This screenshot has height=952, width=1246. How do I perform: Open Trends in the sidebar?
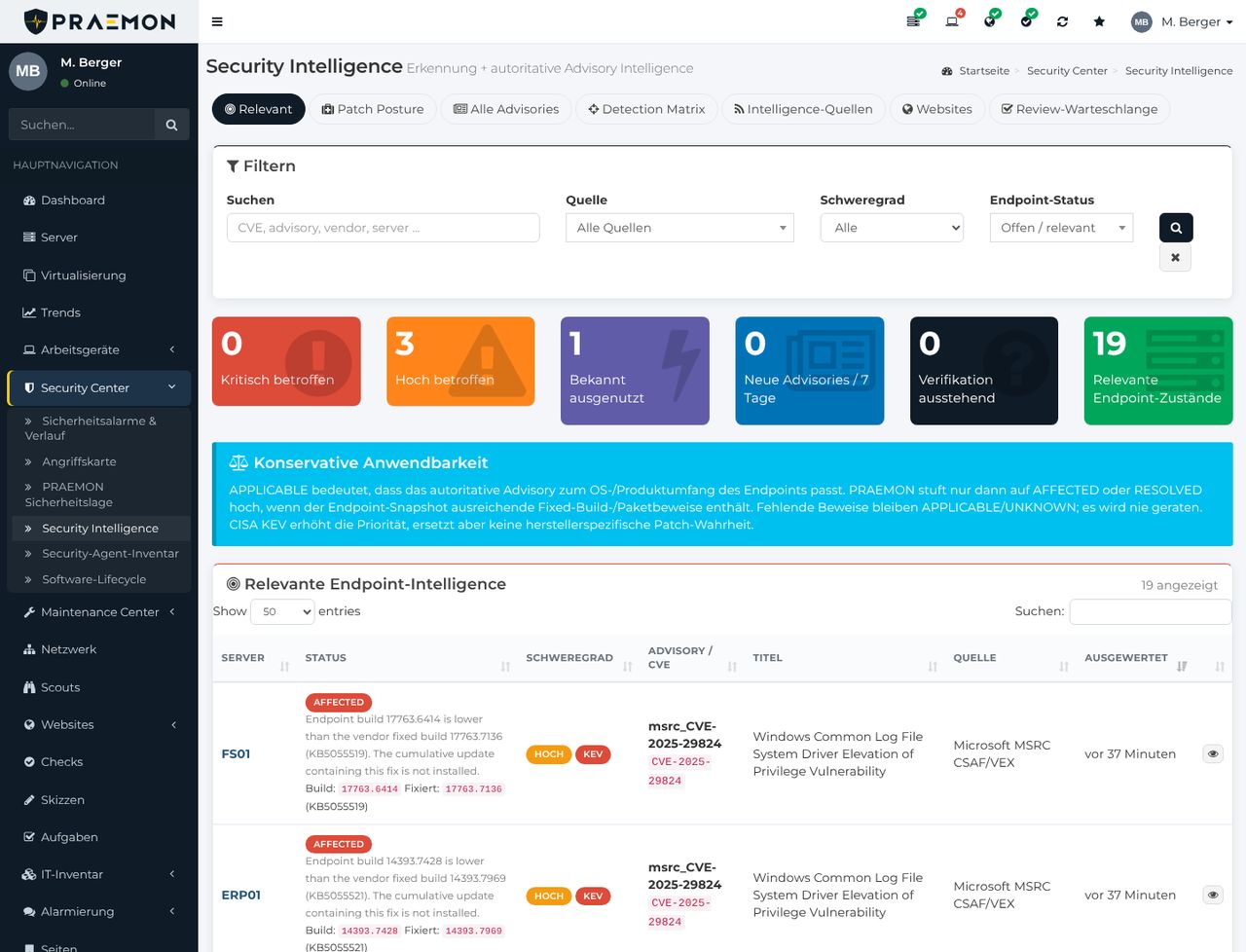[x=99, y=312]
